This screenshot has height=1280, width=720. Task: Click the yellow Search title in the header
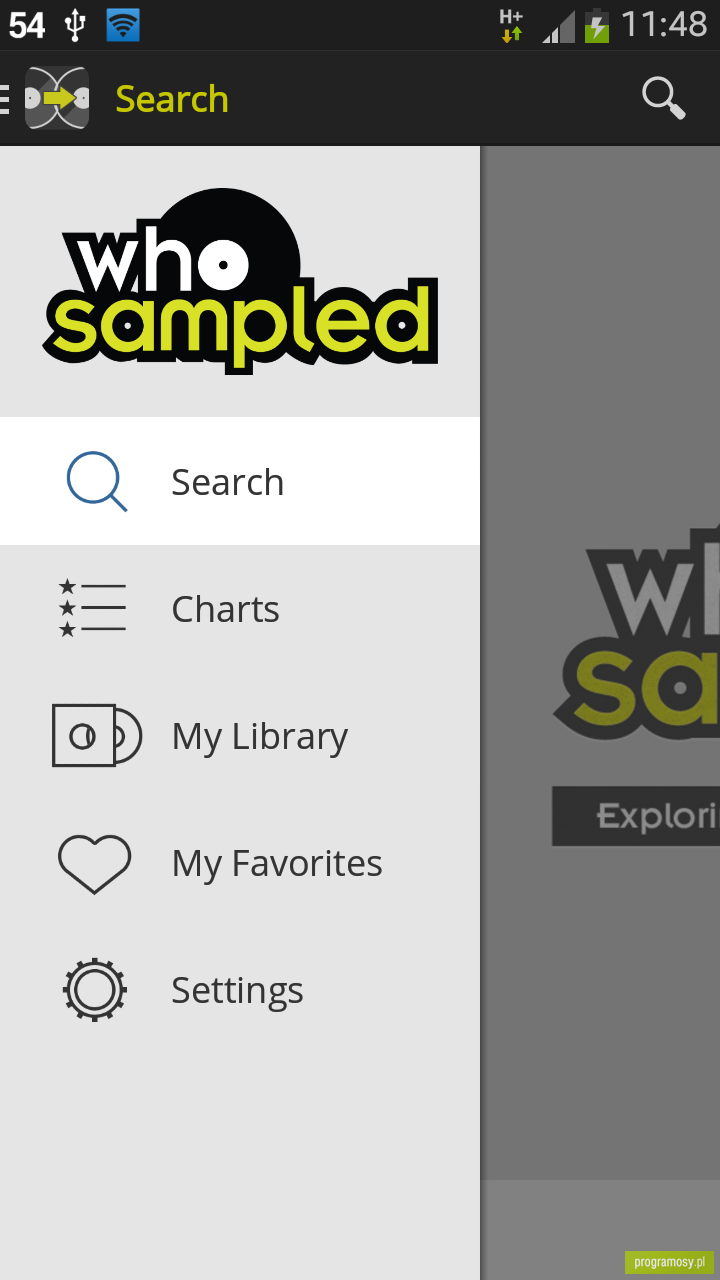172,99
